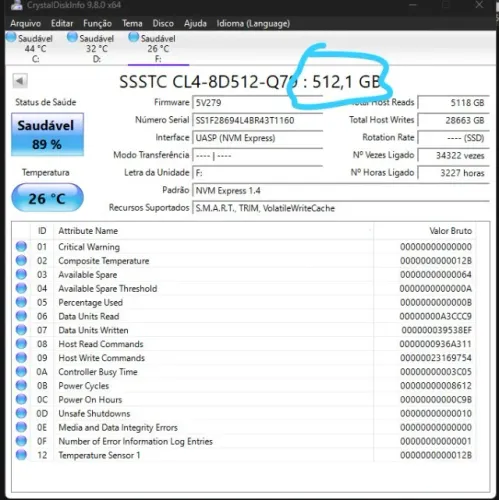Click the Interface field UASP (NVM Express)
The width and height of the screenshot is (499, 500).
[258, 138]
